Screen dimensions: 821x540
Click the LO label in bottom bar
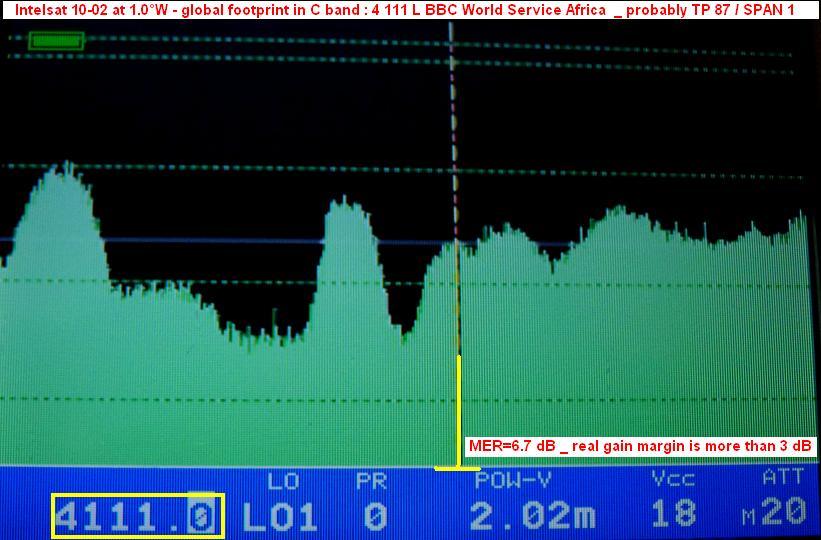[284, 481]
